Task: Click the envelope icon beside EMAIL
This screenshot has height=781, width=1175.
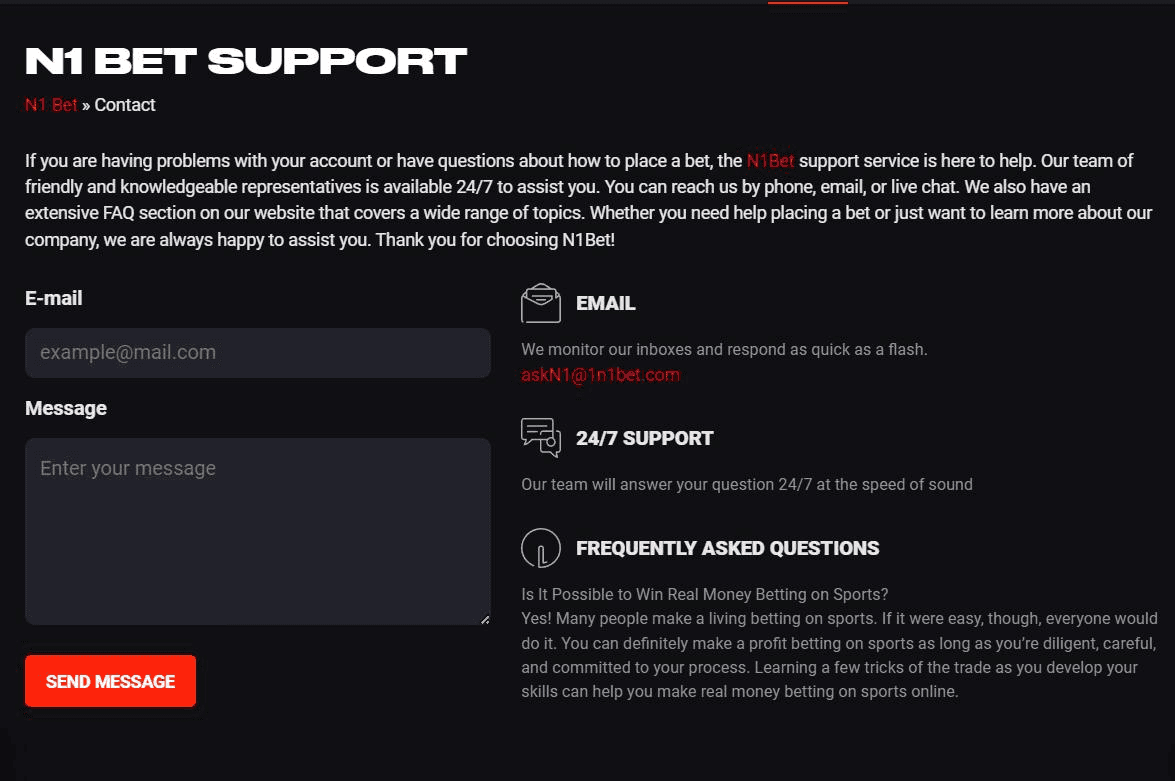Action: [x=541, y=304]
